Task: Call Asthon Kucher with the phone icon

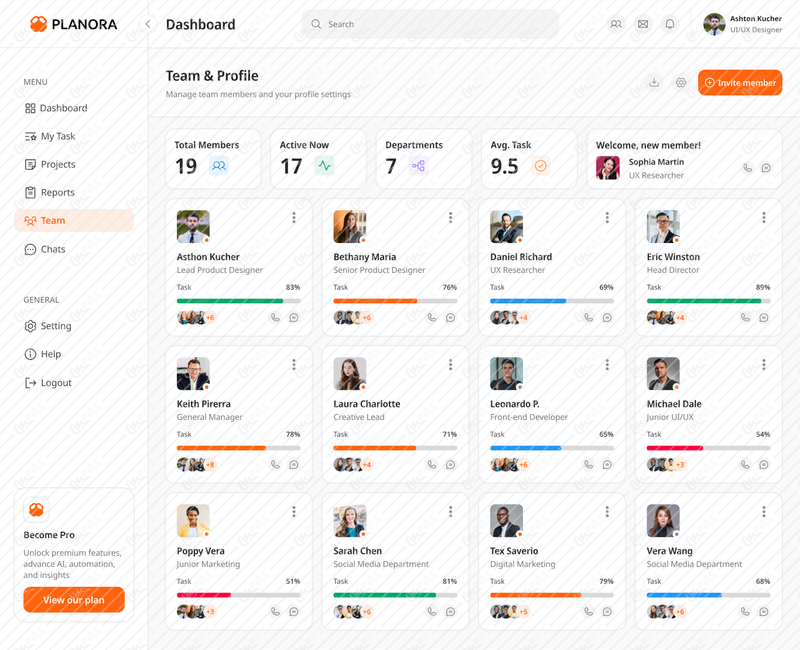Action: coord(275,317)
